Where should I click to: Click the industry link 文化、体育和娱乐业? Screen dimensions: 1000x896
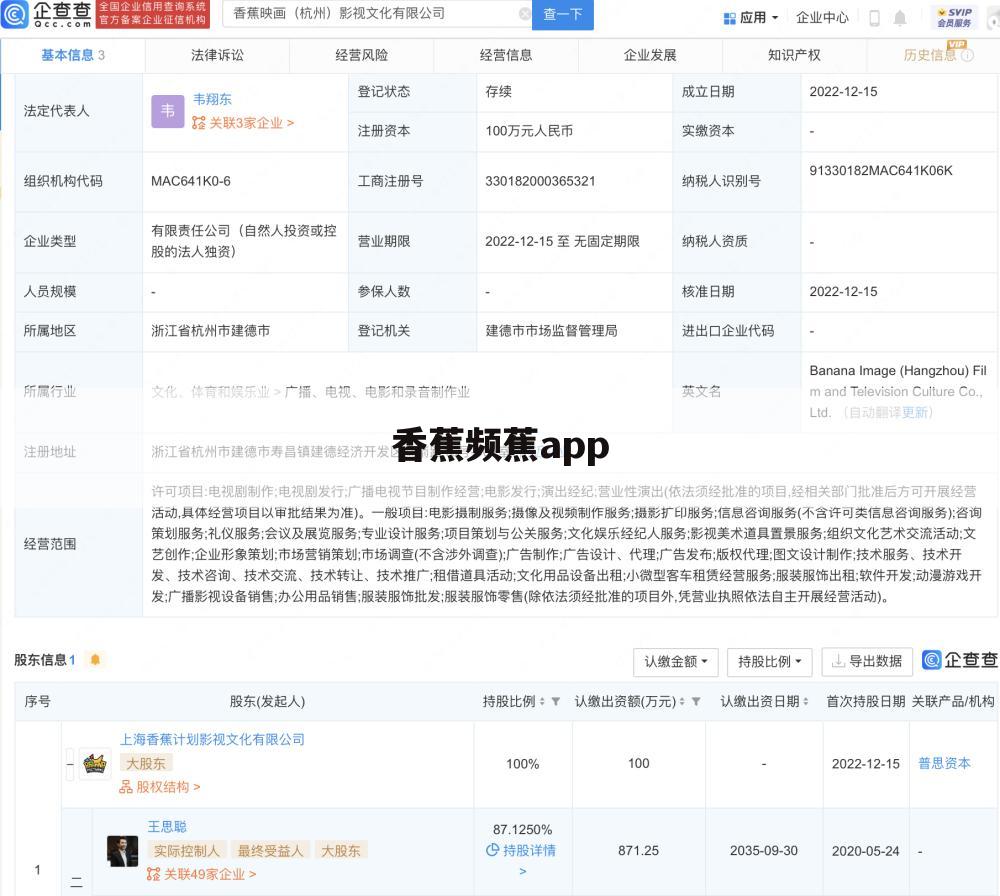tap(210, 392)
